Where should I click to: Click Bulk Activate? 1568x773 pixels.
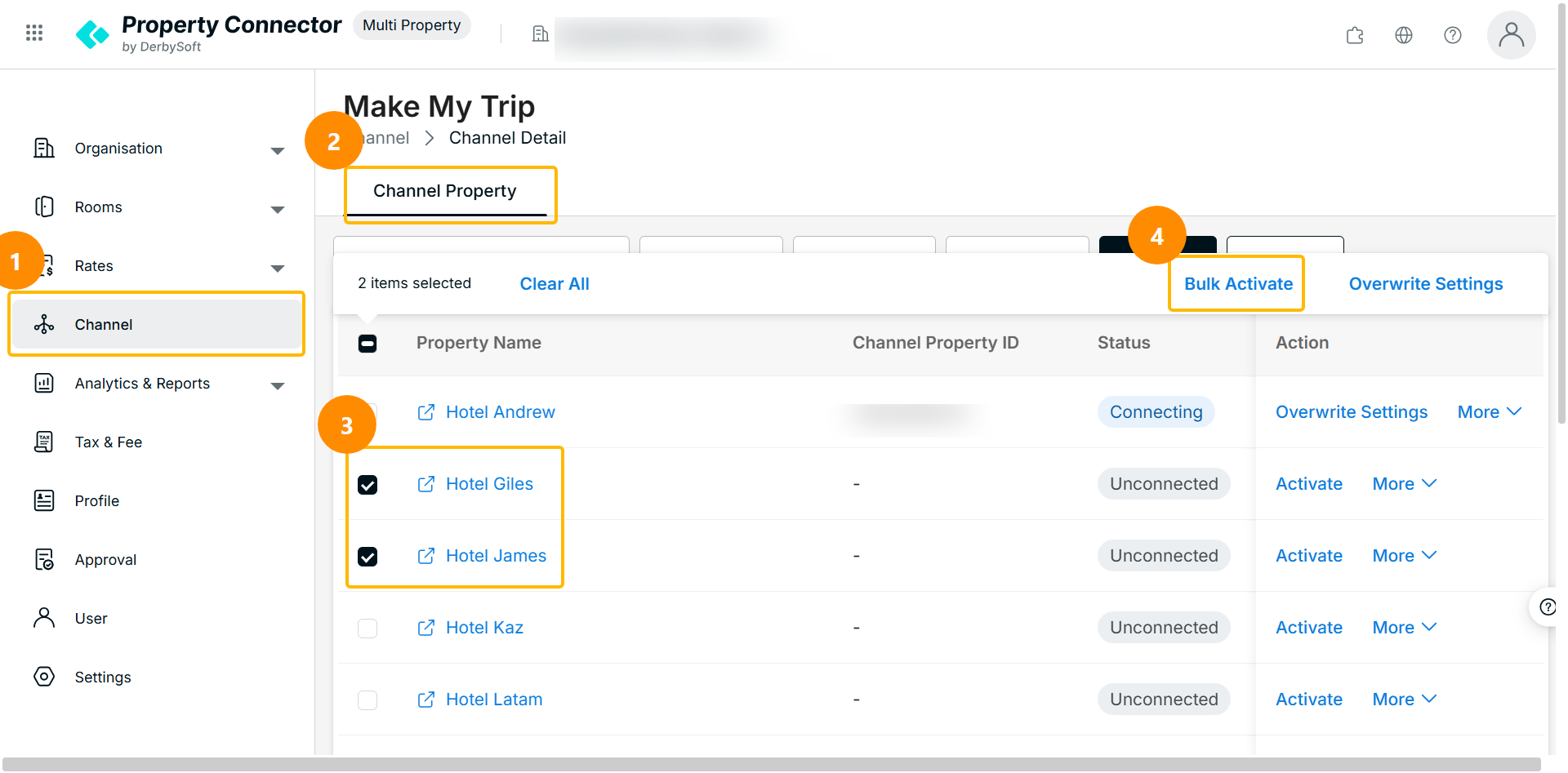click(1238, 283)
